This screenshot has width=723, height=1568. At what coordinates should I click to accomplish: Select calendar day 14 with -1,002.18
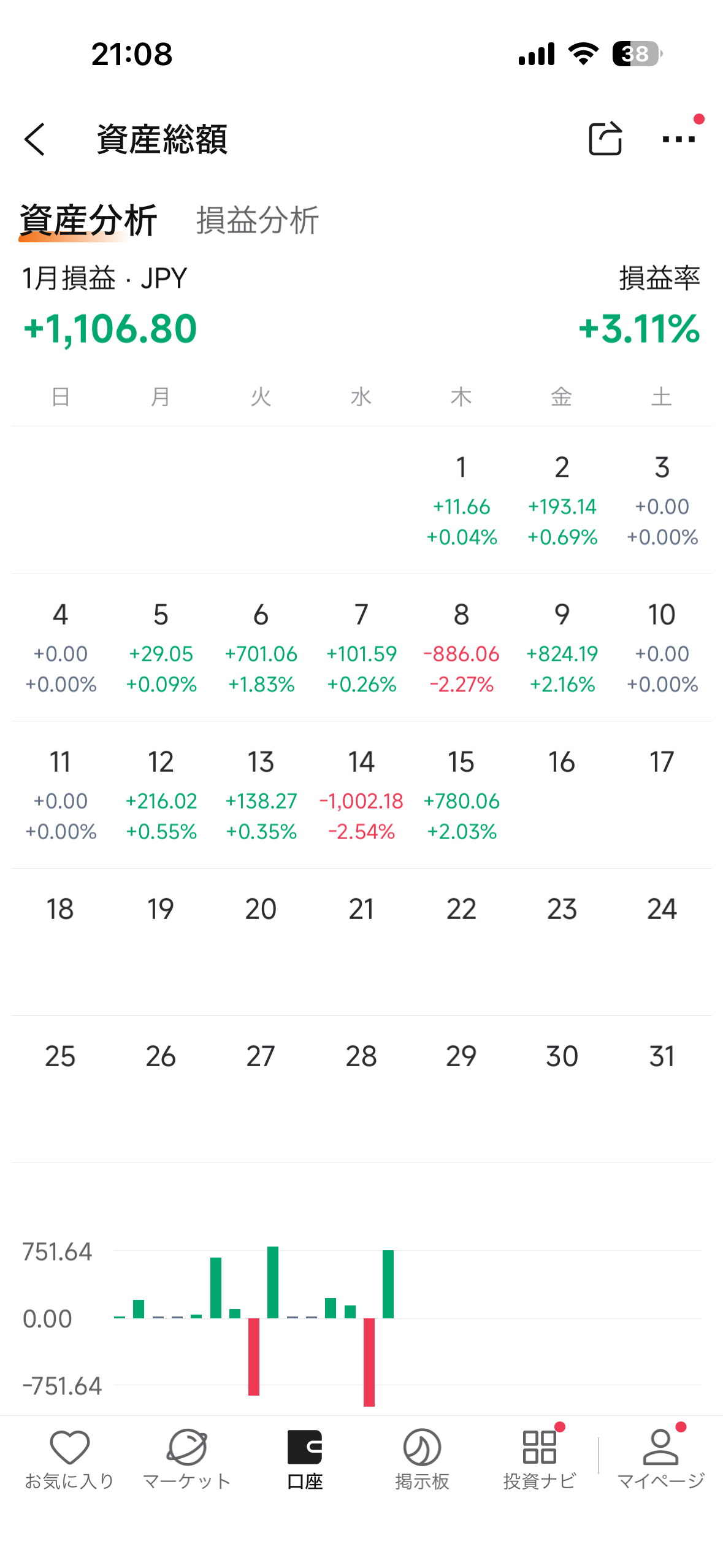(361, 794)
